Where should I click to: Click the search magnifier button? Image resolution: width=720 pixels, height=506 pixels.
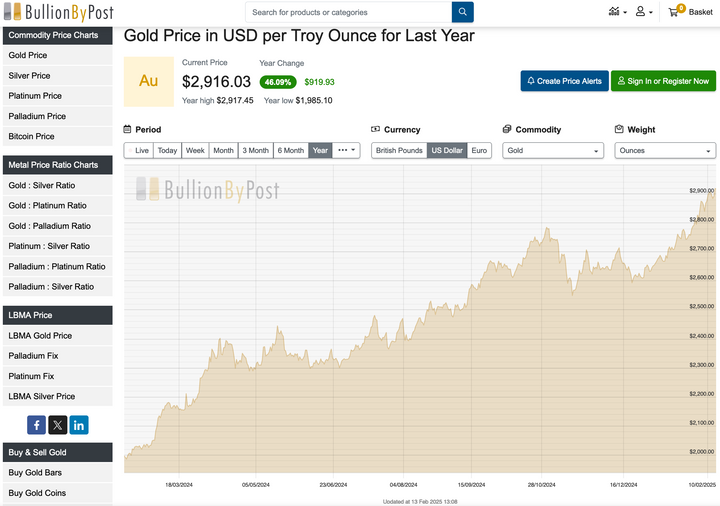[462, 12]
